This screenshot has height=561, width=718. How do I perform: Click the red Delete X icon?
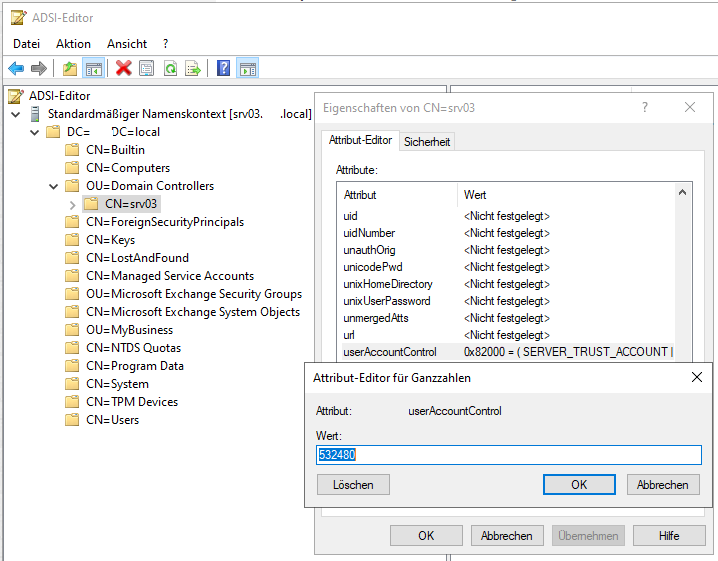(x=123, y=68)
